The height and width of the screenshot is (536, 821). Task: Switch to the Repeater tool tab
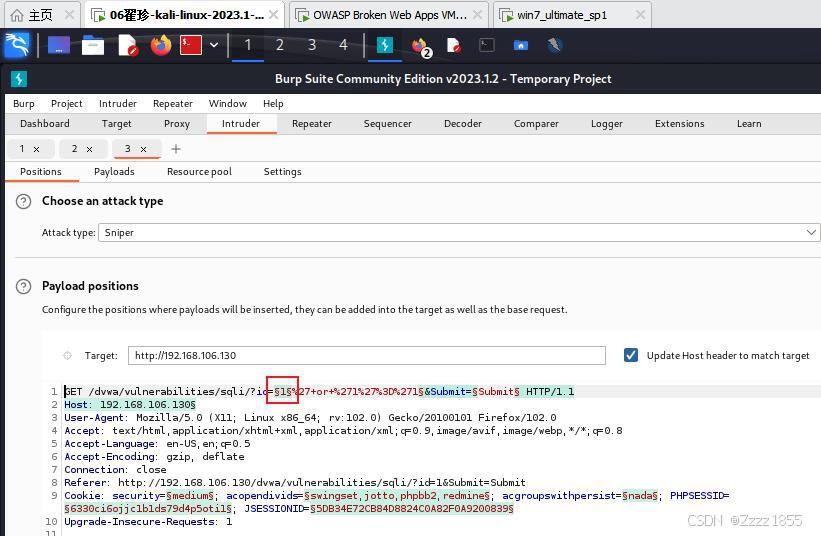pyautogui.click(x=312, y=124)
